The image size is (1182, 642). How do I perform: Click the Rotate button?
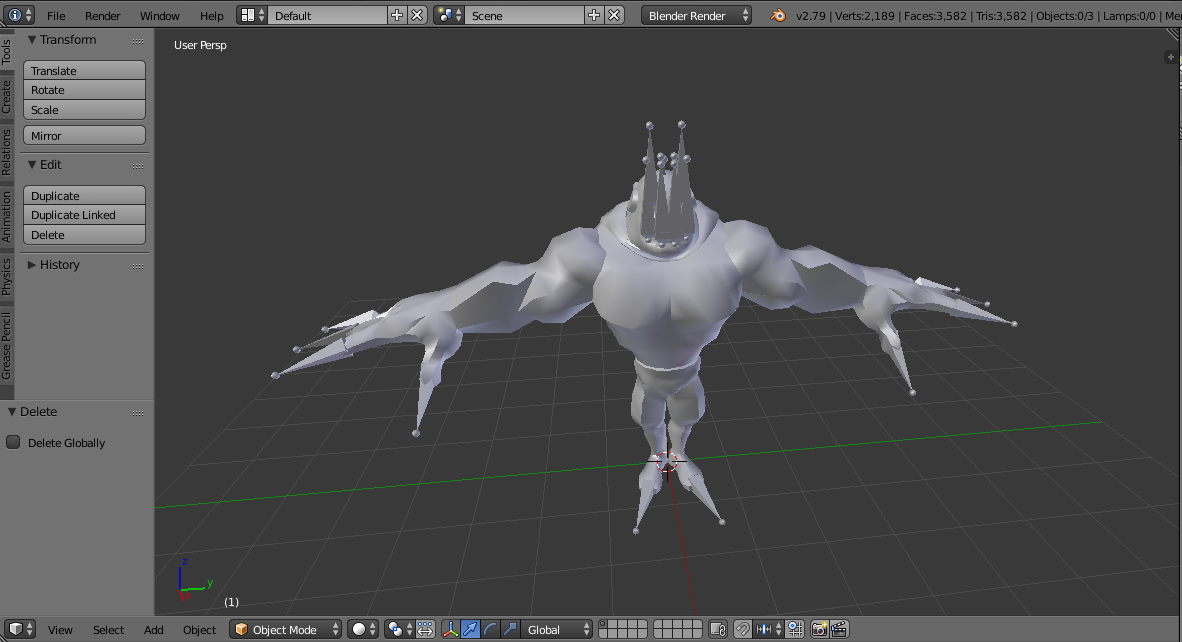click(x=84, y=90)
